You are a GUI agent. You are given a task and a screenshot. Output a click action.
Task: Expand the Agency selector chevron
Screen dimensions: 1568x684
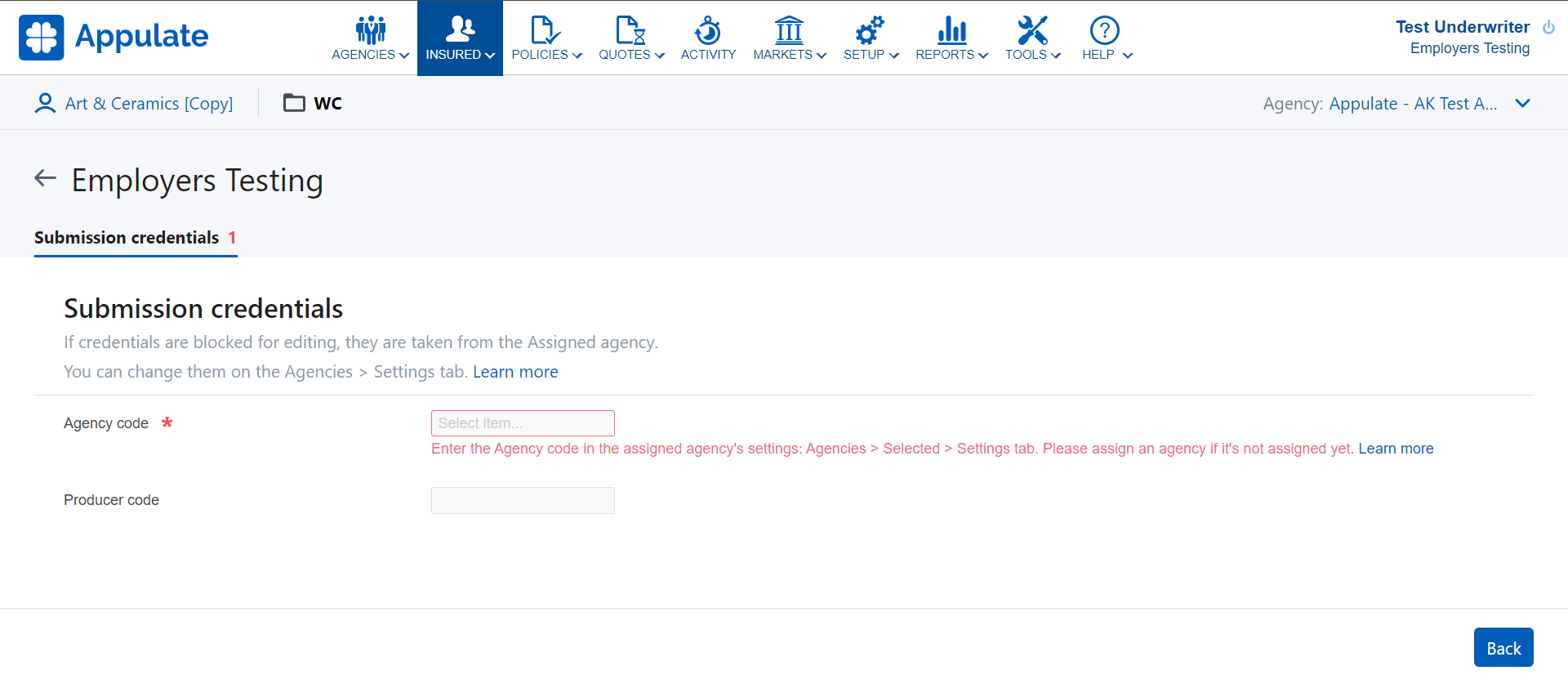coord(1522,104)
